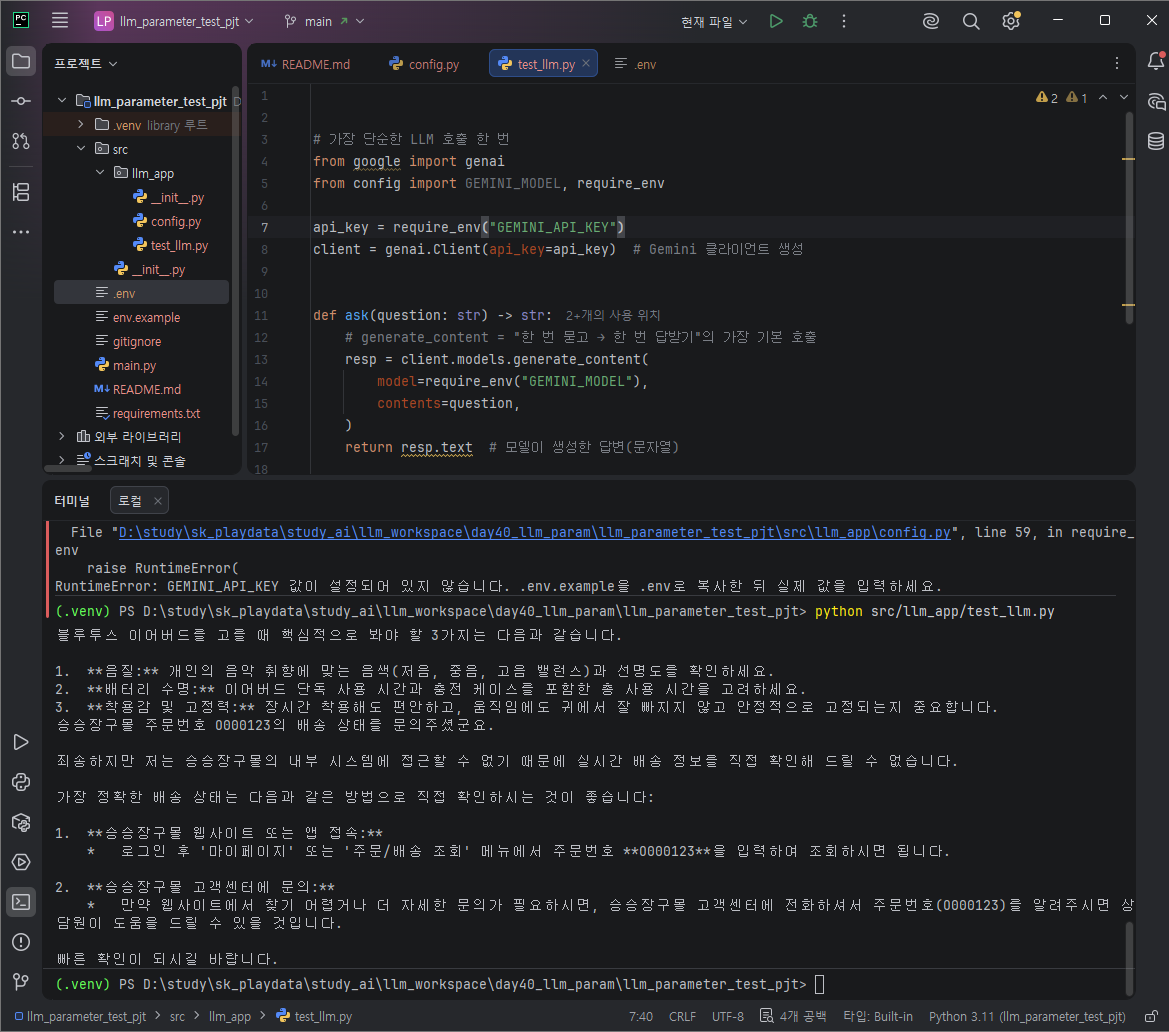
Task: Close the test_llm.py tab
Action: (x=586, y=63)
